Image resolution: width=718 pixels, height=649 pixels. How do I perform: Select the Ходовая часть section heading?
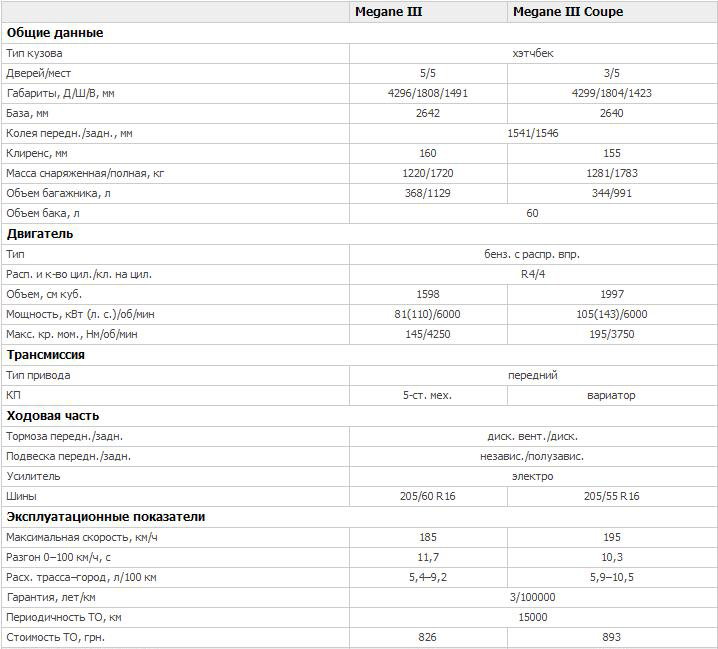tap(53, 416)
